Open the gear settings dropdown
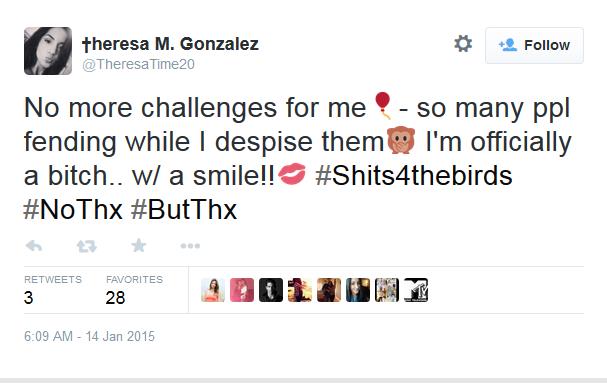Screen dimensions: 607x383 463,43
